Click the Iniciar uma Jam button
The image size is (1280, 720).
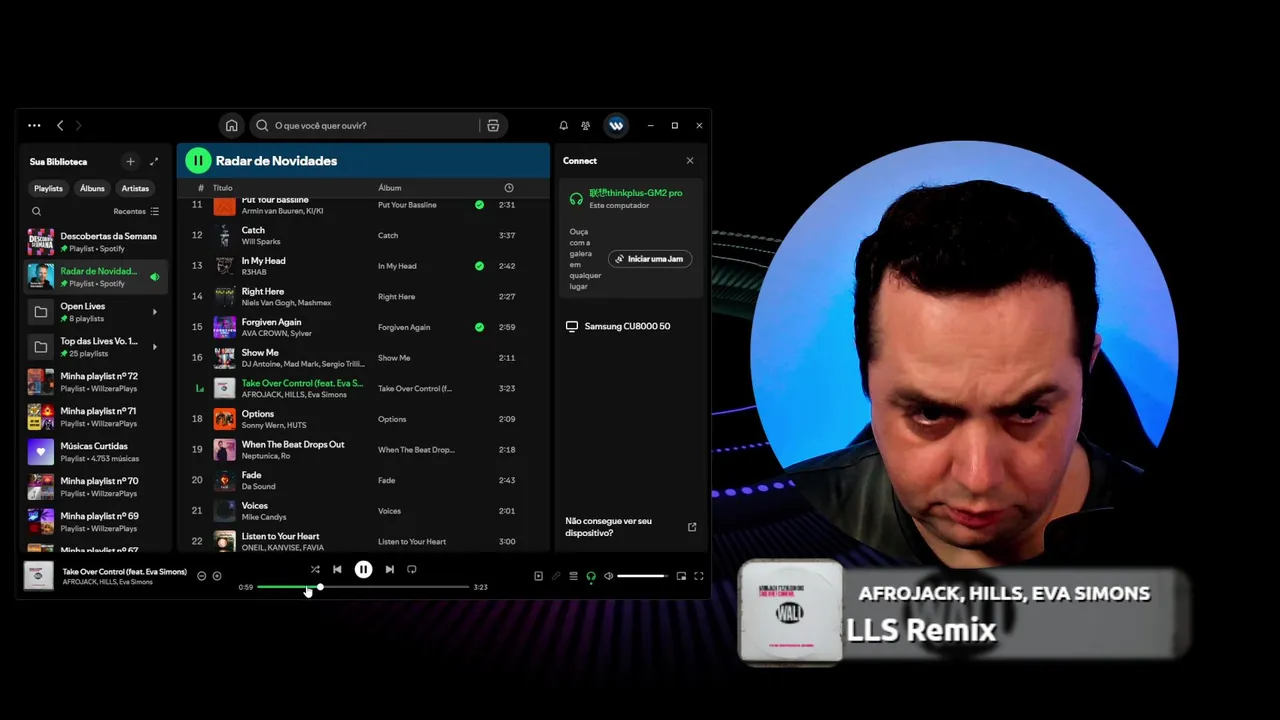click(x=650, y=258)
